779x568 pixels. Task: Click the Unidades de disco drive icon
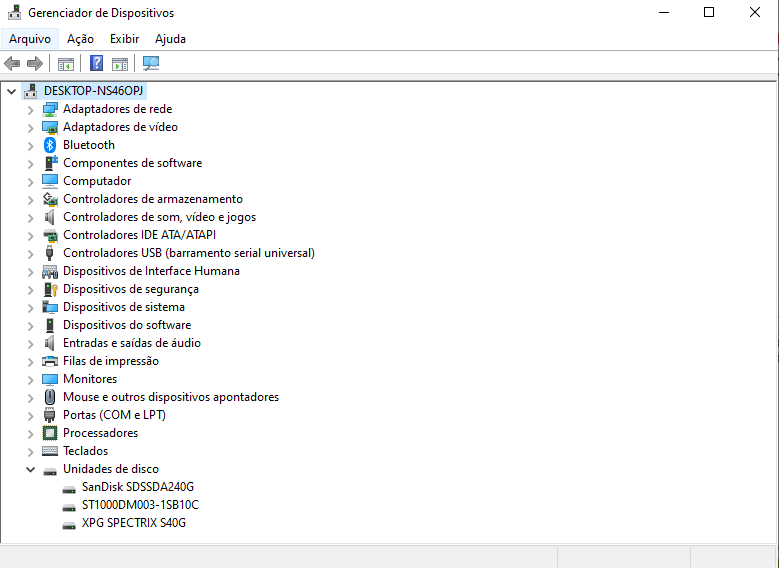point(50,470)
